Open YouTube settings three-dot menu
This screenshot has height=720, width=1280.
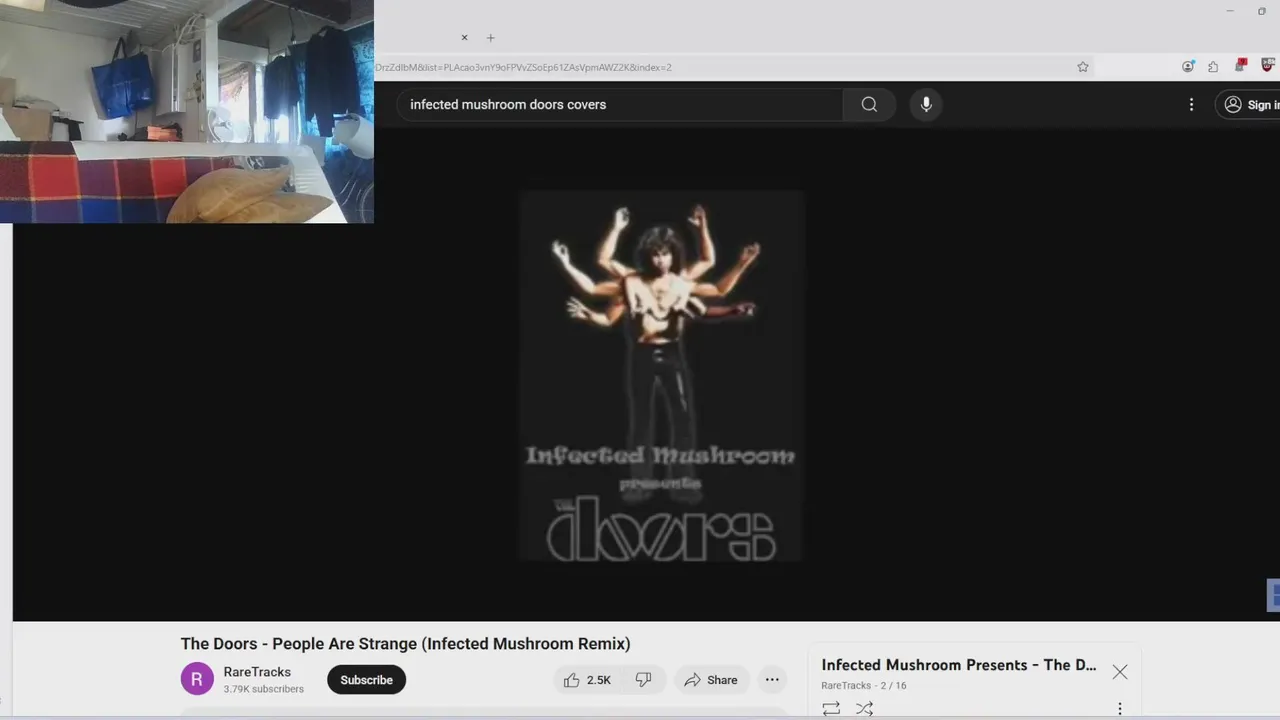point(1191,104)
